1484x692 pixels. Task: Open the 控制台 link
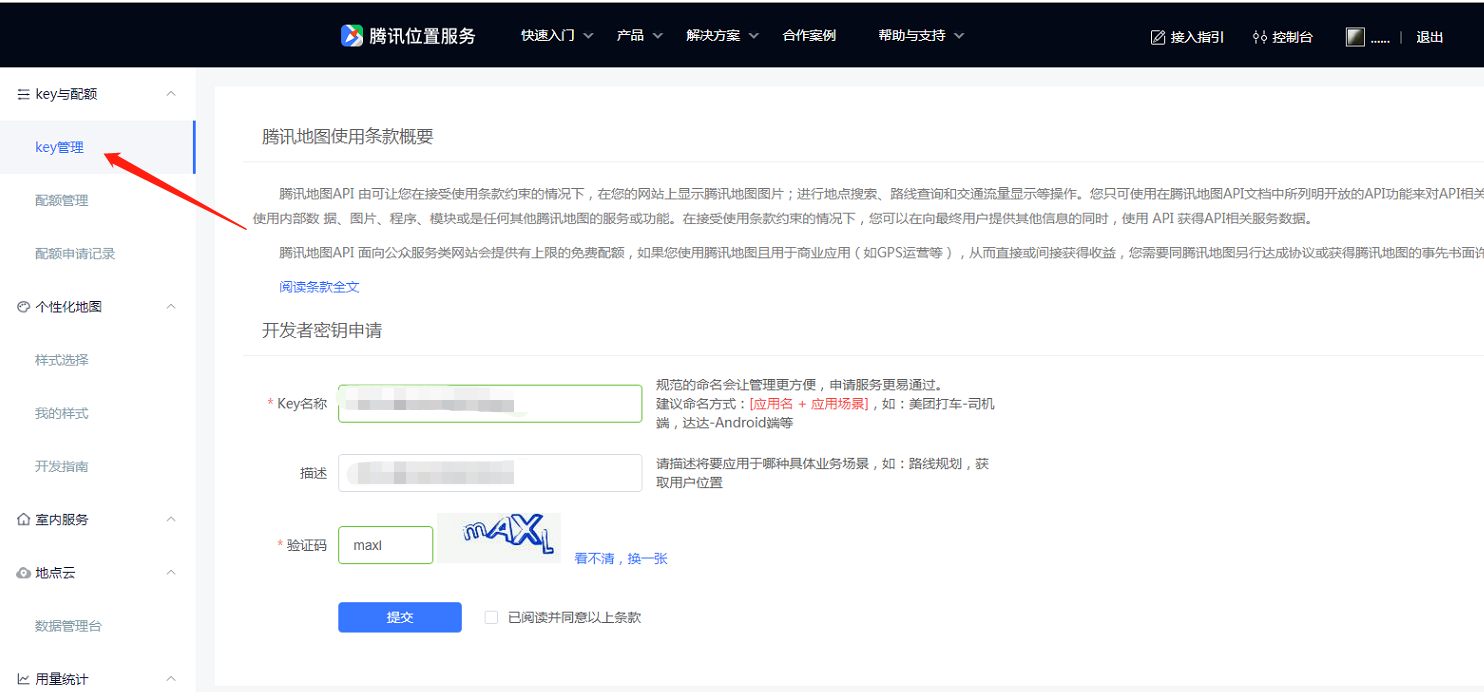coord(1292,37)
